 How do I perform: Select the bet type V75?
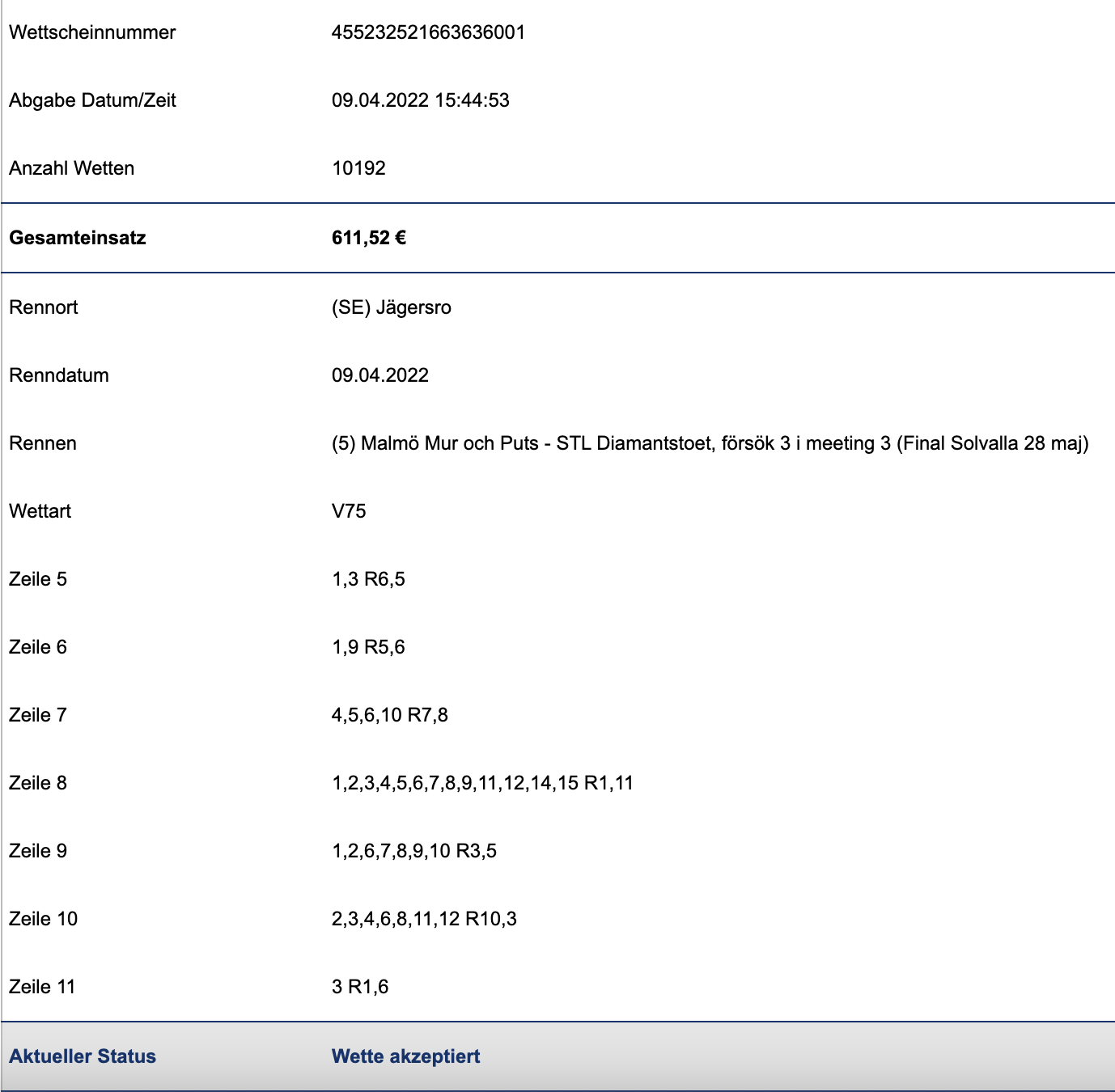point(349,511)
